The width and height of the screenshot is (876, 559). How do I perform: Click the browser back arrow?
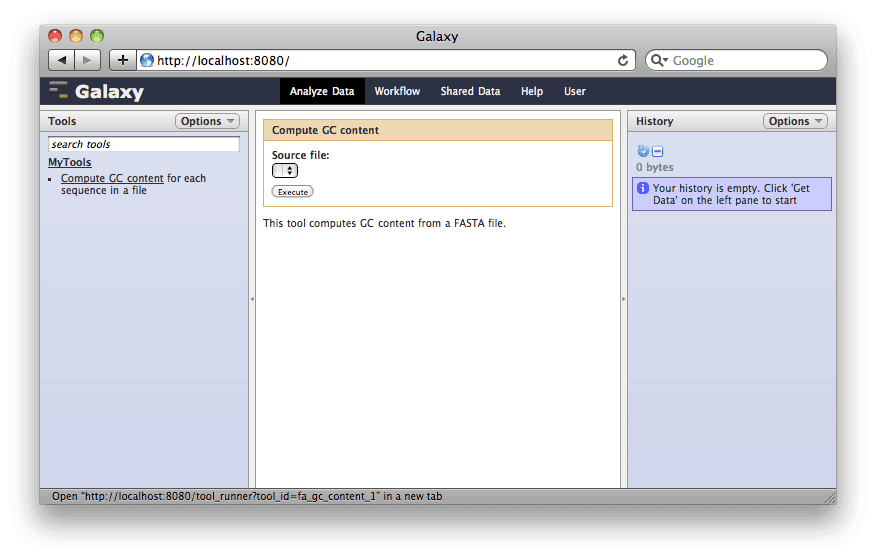click(61, 60)
